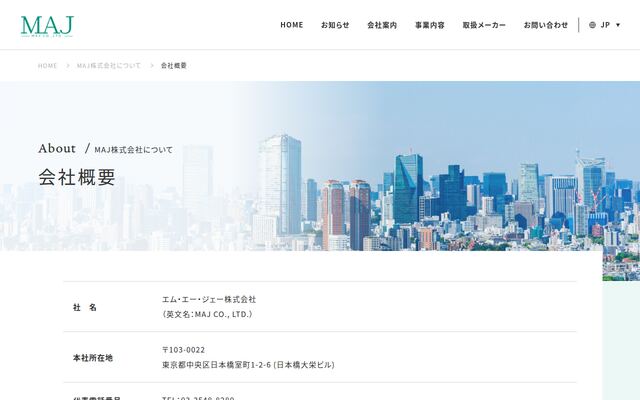Click the 社 名 row label
Image resolution: width=640 pixels, height=400 pixels.
tap(85, 307)
